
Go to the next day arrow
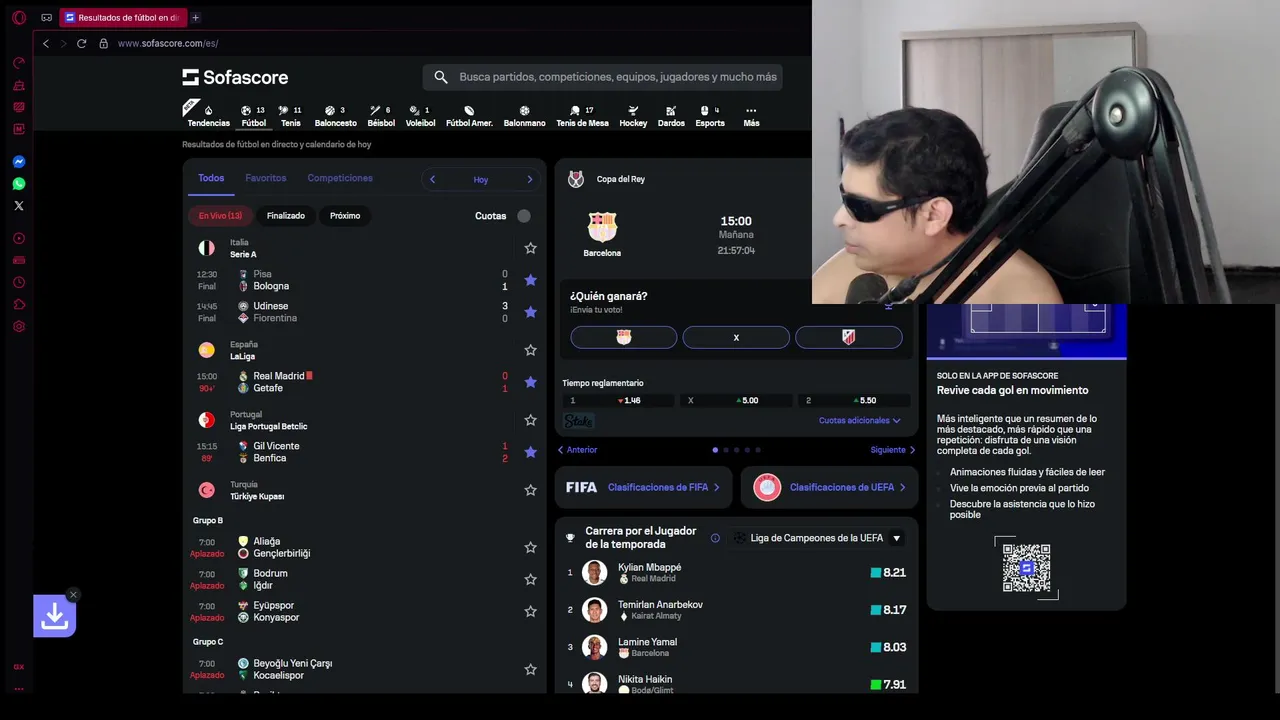point(530,179)
